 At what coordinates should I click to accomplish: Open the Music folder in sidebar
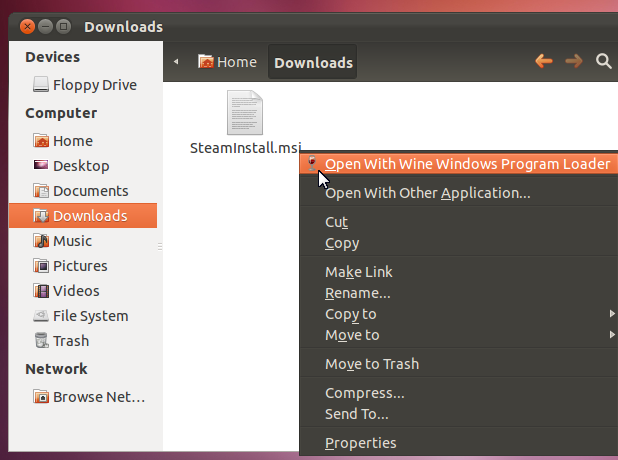[x=72, y=241]
